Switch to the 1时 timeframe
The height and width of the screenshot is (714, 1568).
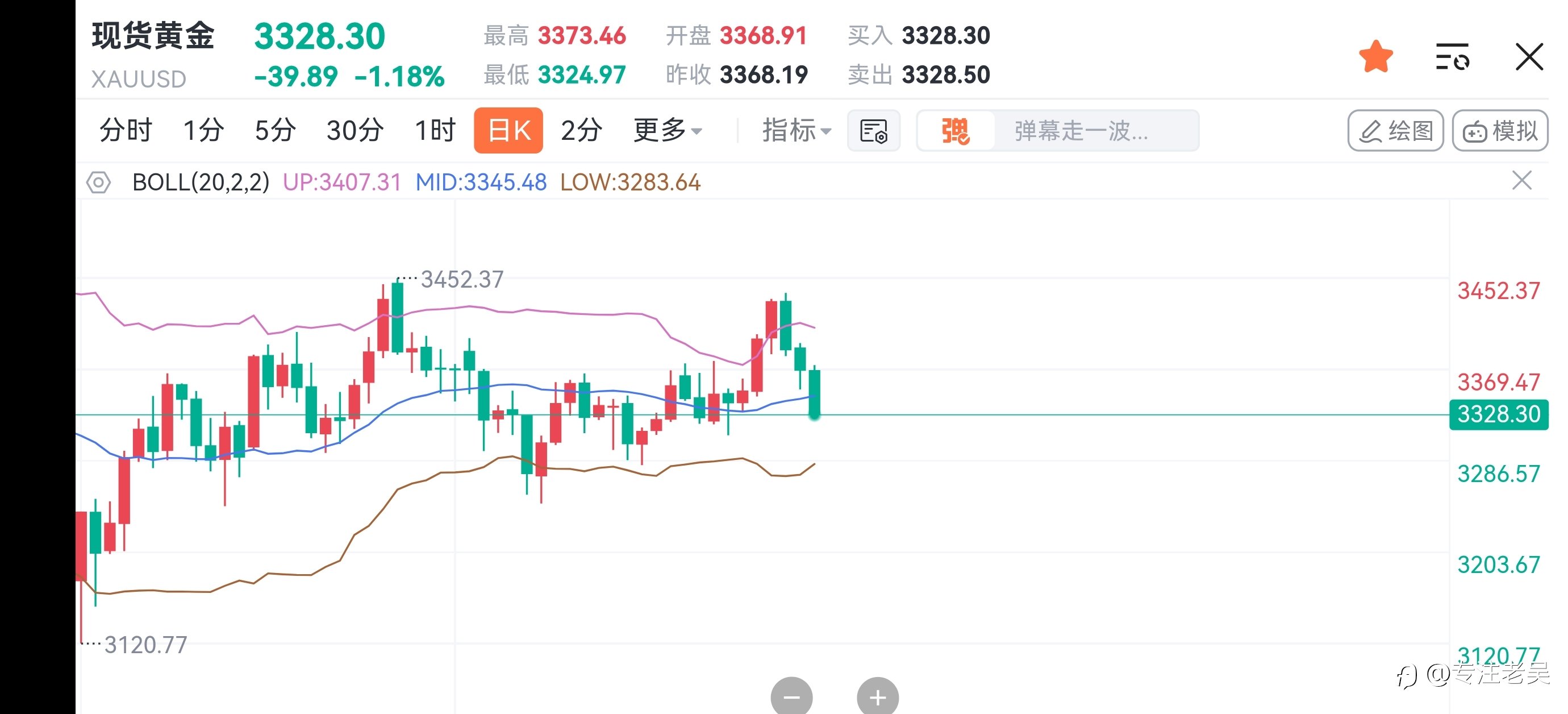tap(435, 130)
